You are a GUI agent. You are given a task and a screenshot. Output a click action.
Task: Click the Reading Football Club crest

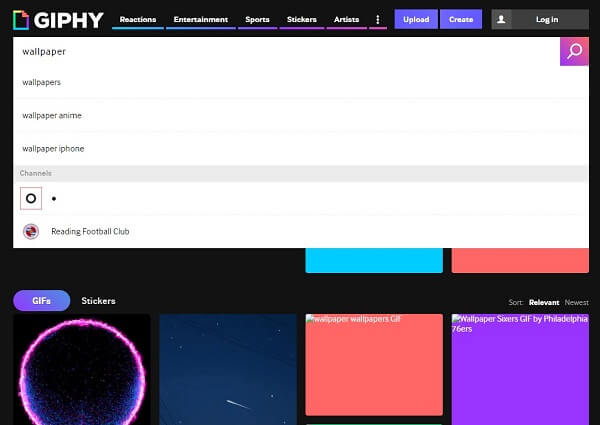point(31,231)
